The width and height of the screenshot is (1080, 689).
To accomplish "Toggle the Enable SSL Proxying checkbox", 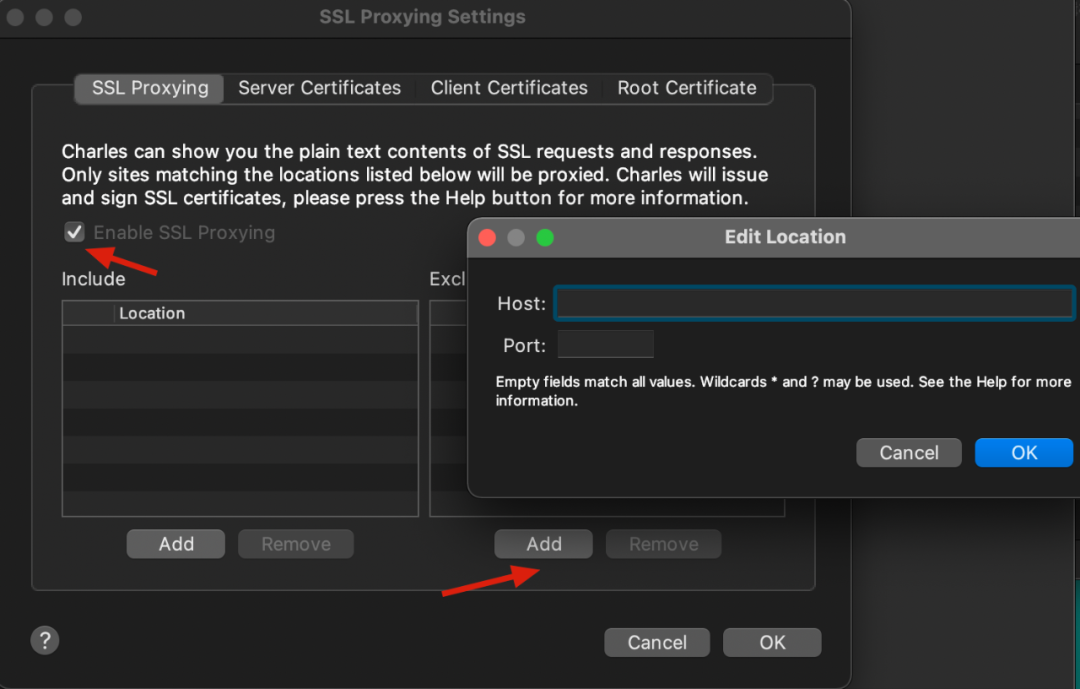I will (x=74, y=232).
